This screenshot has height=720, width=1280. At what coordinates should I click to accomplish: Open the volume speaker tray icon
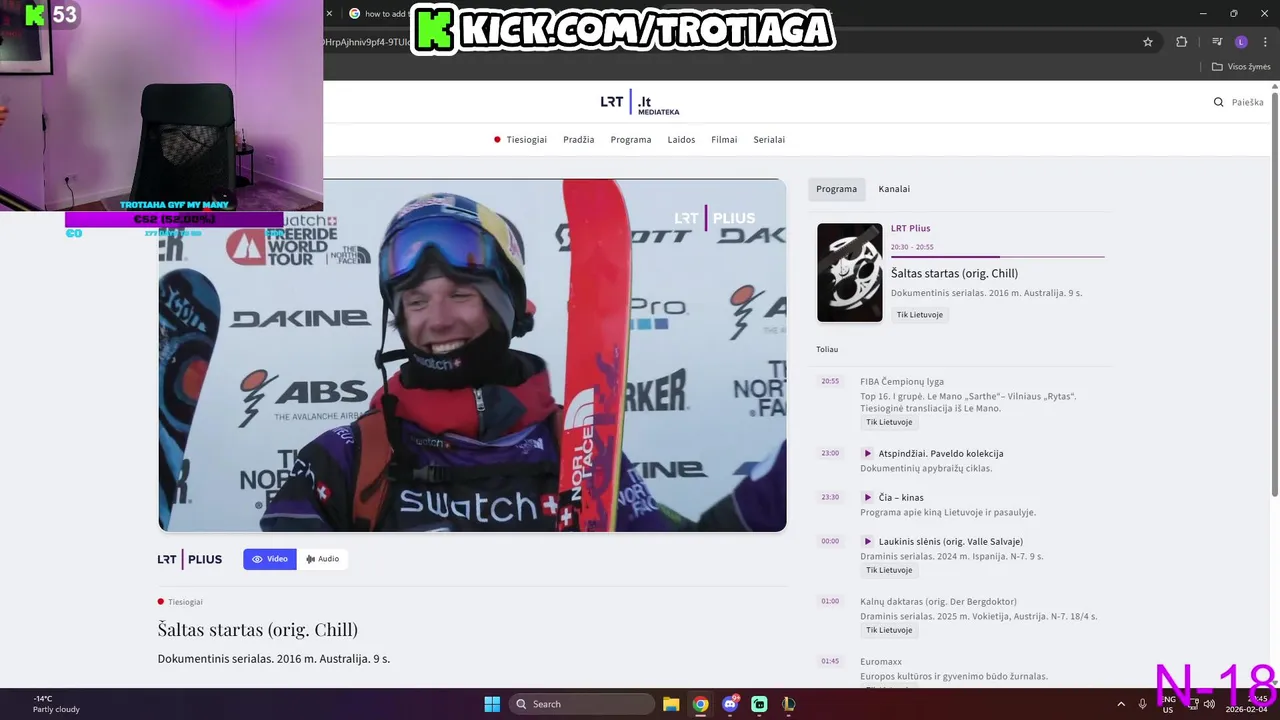1209,704
